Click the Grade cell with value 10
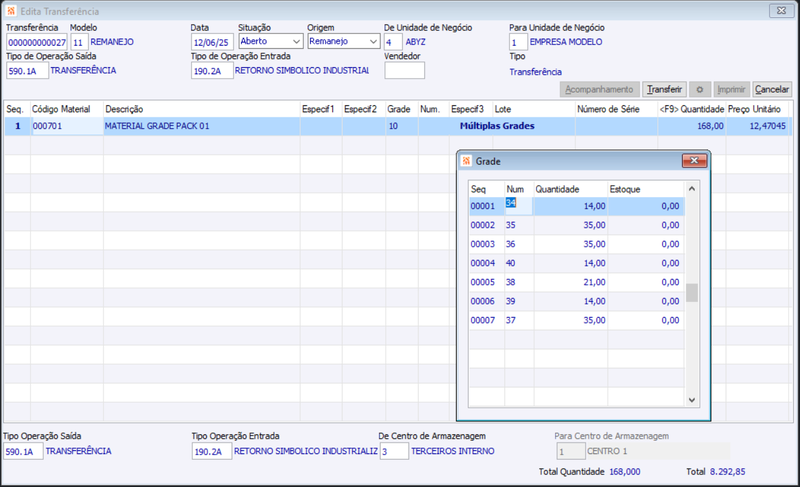This screenshot has height=487, width=800. (x=402, y=126)
